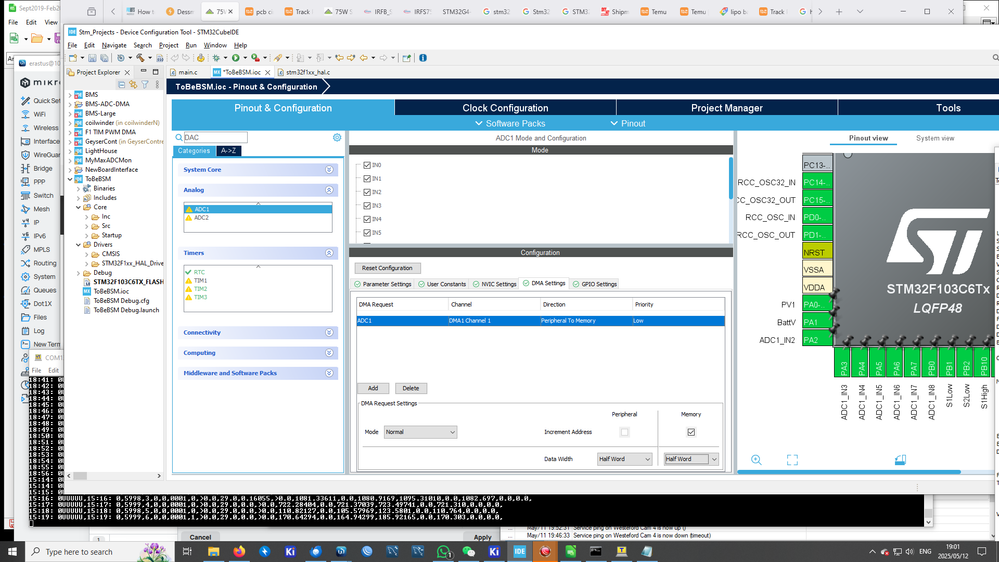Screen dimensions: 999x562
Task: Toggle Memory increment address checkbox
Action: click(x=691, y=432)
